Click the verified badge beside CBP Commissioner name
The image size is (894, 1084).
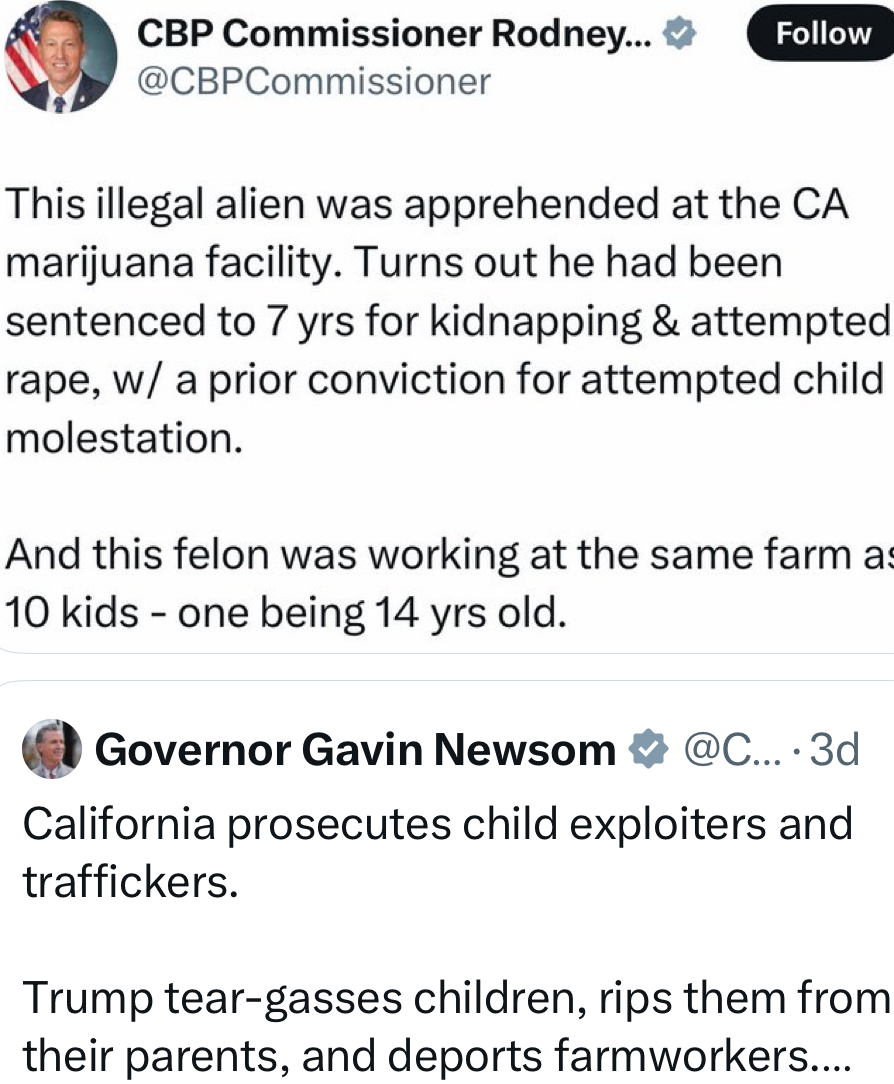click(679, 35)
